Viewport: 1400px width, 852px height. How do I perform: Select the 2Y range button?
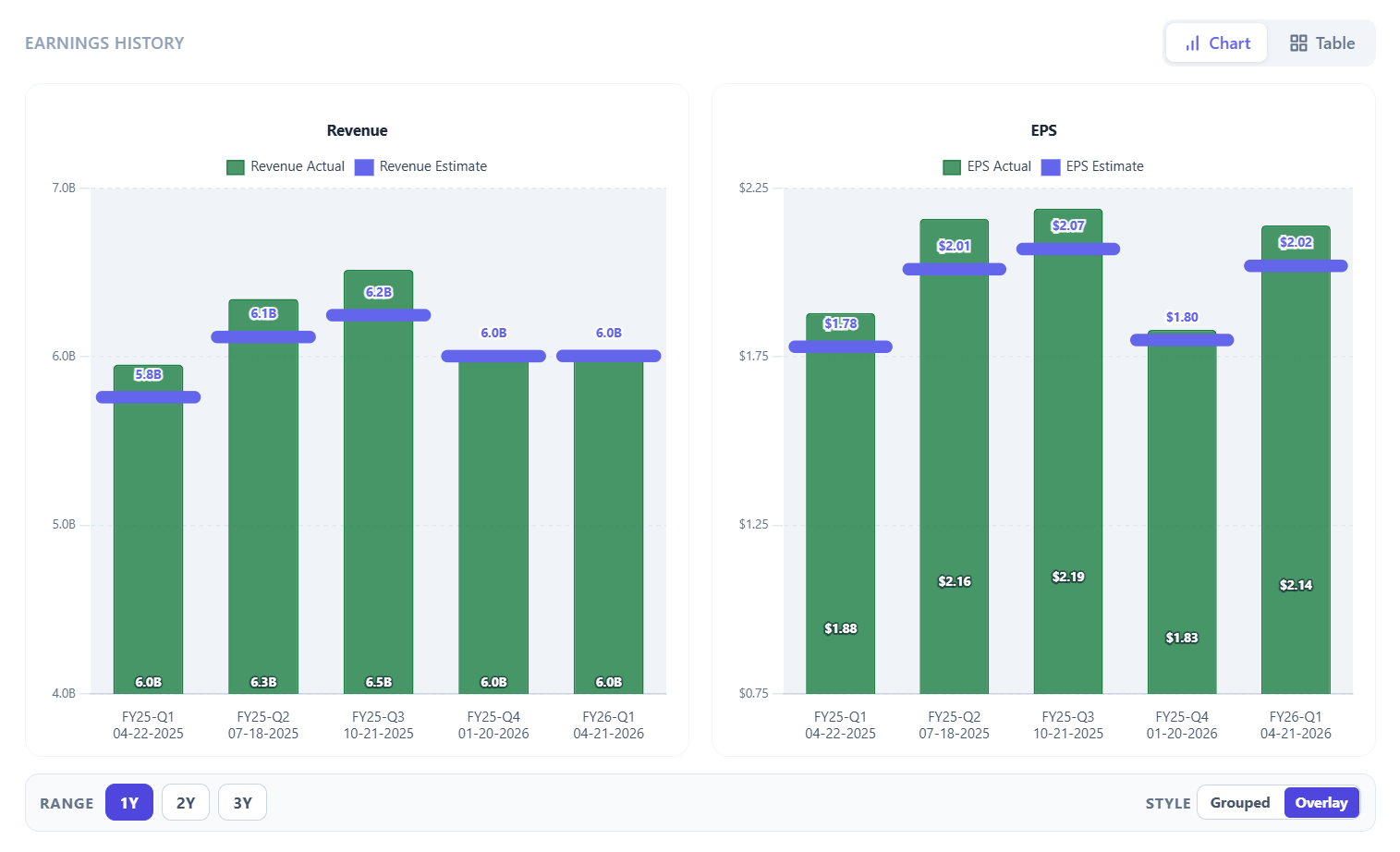coord(186,802)
